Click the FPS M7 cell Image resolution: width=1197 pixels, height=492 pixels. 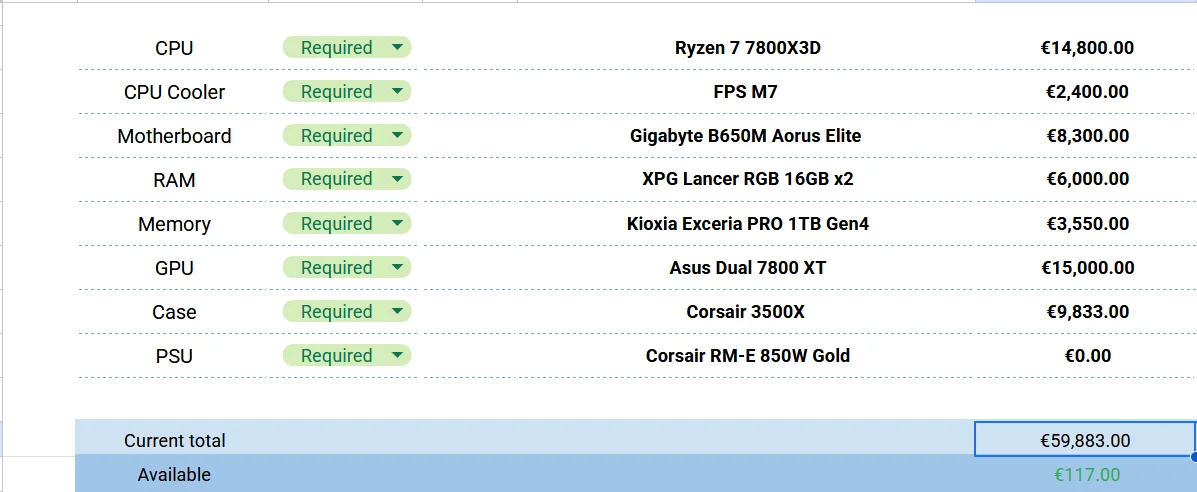point(747,92)
